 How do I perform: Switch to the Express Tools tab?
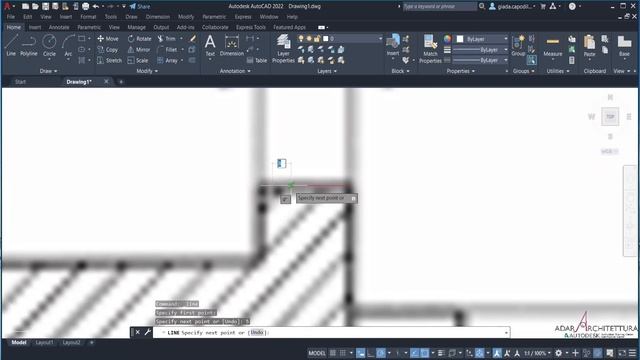pyautogui.click(x=251, y=27)
